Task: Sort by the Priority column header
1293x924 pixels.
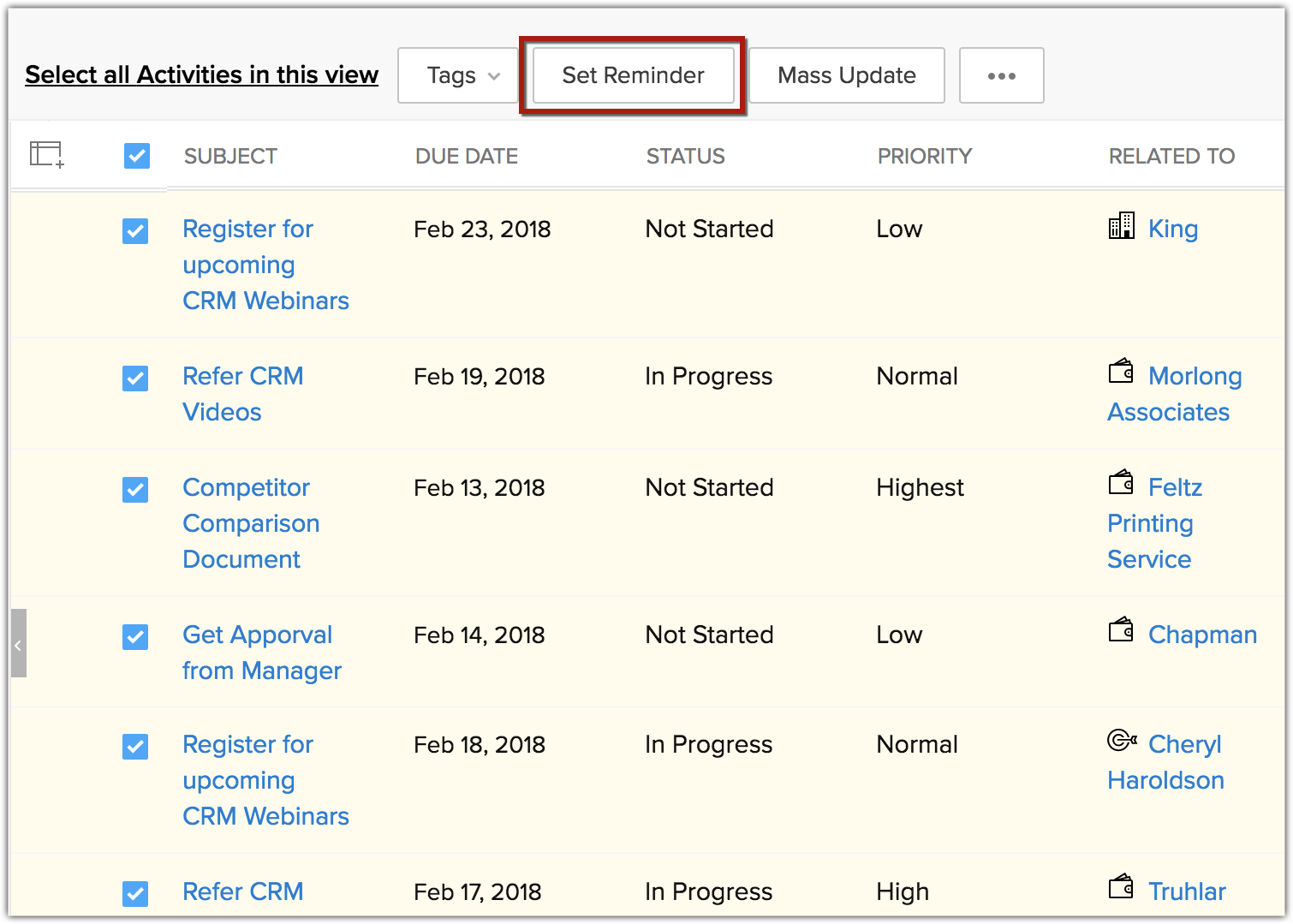Action: point(924,156)
